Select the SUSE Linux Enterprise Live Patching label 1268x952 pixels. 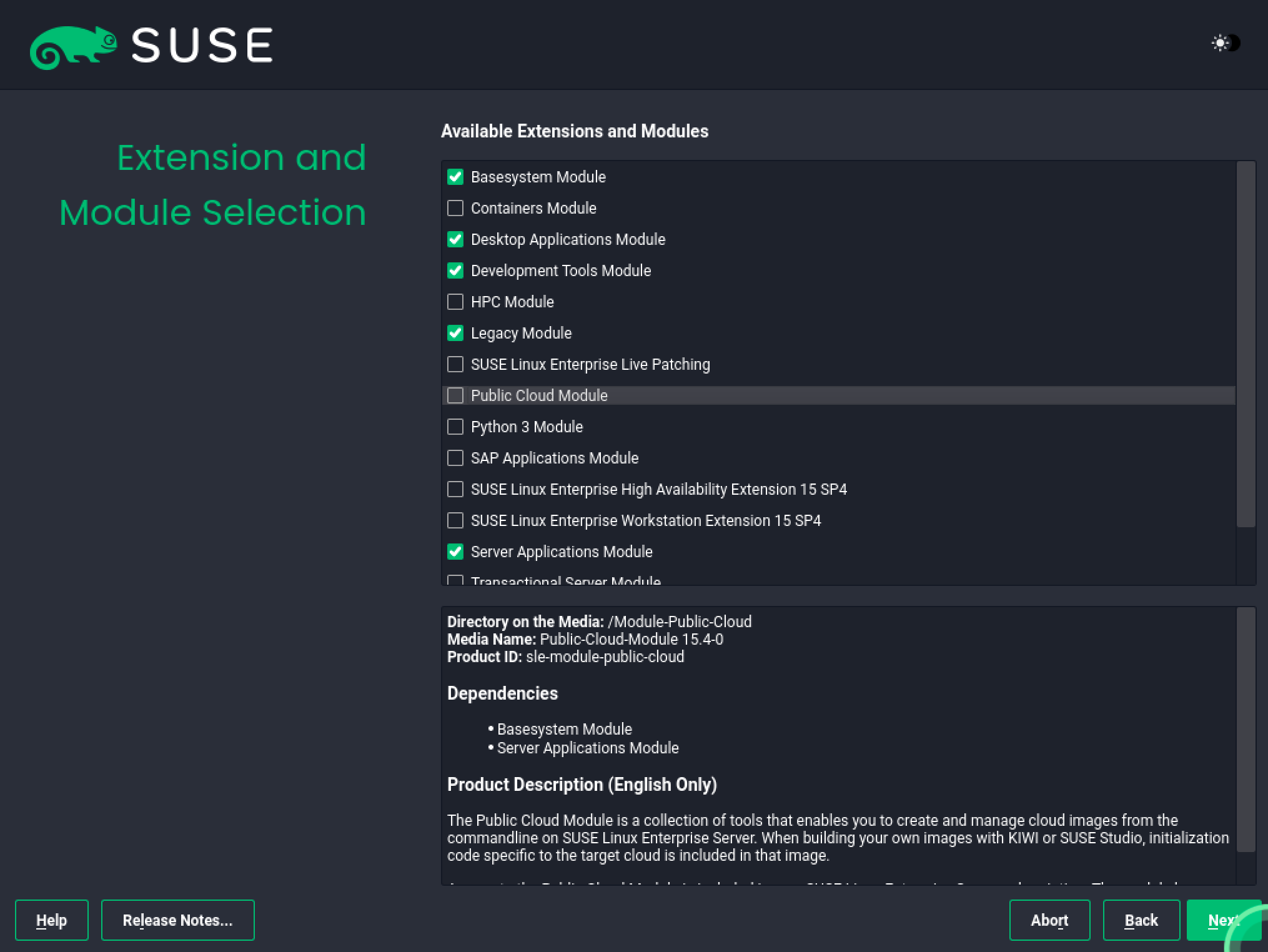point(590,364)
